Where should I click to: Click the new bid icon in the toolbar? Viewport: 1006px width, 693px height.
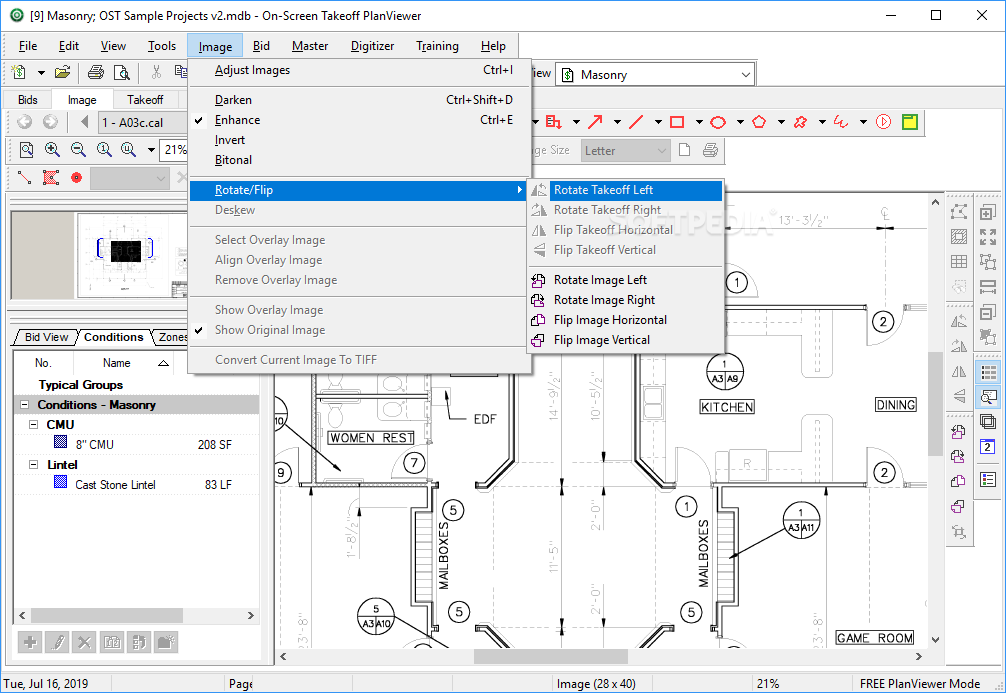pos(19,73)
